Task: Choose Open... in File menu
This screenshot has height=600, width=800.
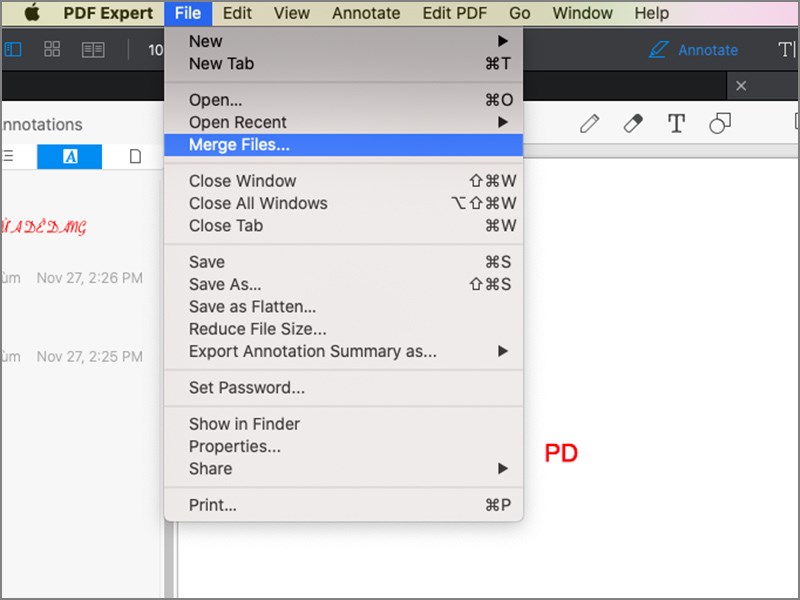Action: 343,100
